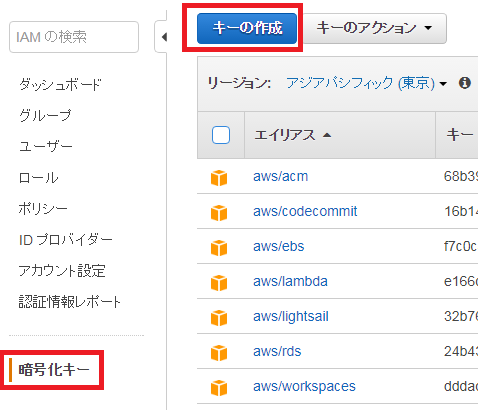Image resolution: width=478 pixels, height=410 pixels.
Task: Click the key ID starting 32b7
Action: pos(461,316)
